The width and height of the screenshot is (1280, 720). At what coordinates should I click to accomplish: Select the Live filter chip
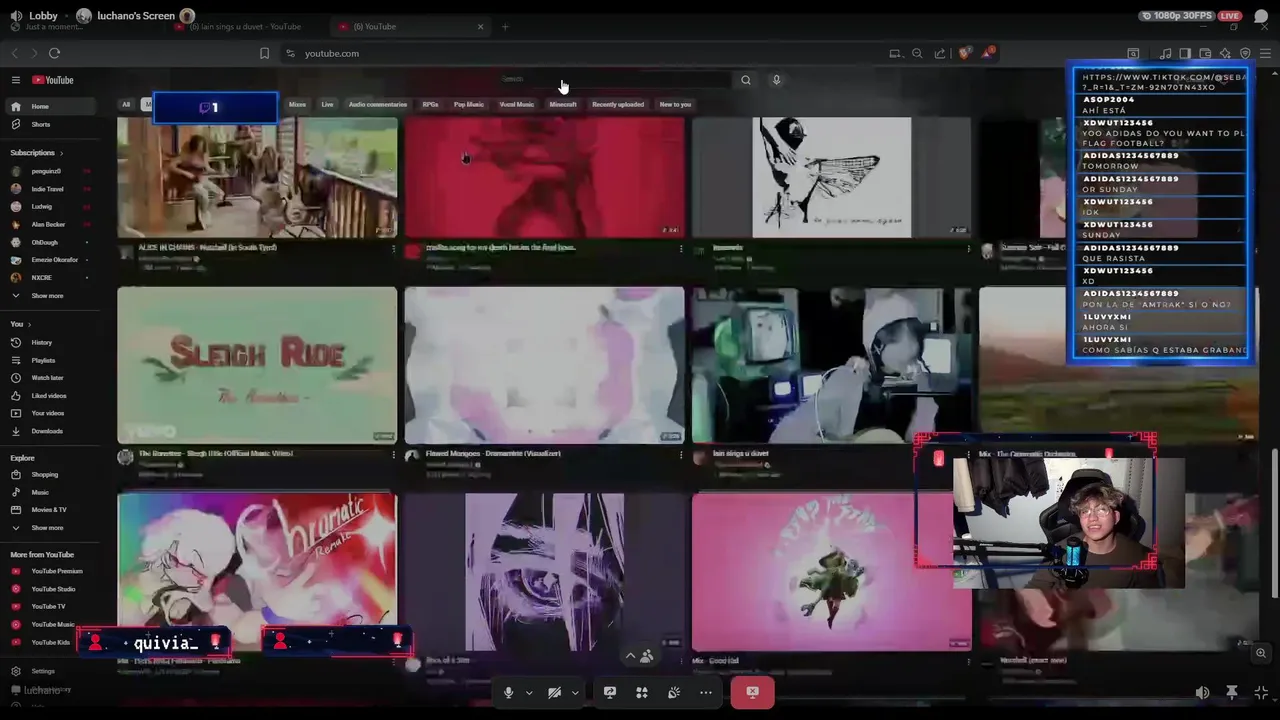pyautogui.click(x=327, y=104)
